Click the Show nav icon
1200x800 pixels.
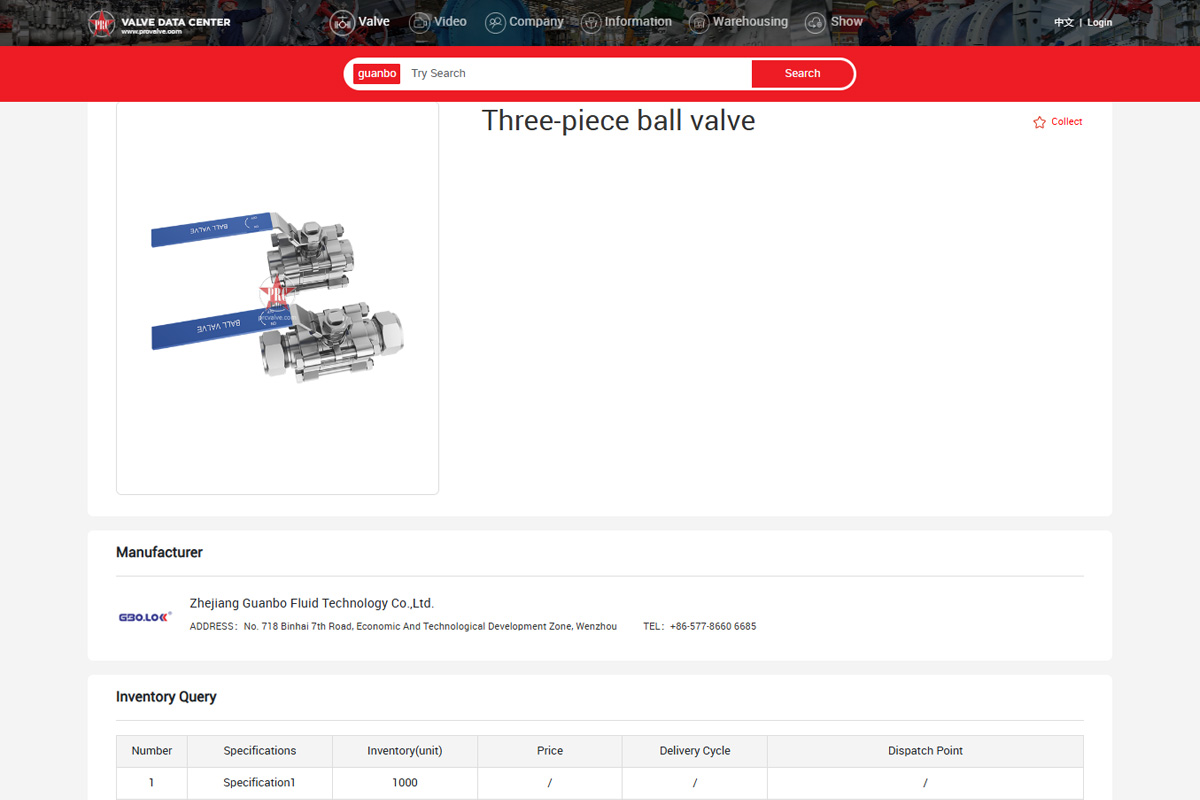[x=816, y=22]
